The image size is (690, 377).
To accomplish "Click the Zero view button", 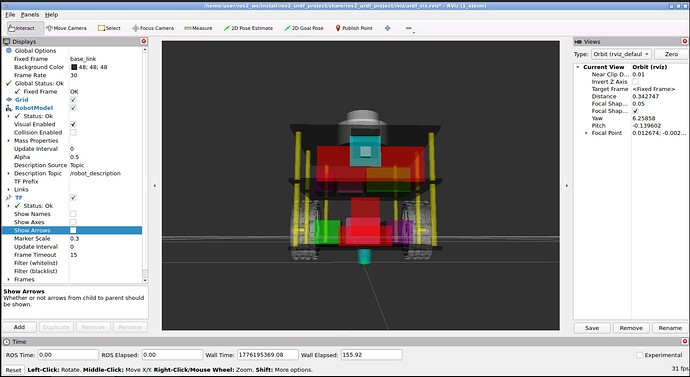I will pyautogui.click(x=671, y=54).
